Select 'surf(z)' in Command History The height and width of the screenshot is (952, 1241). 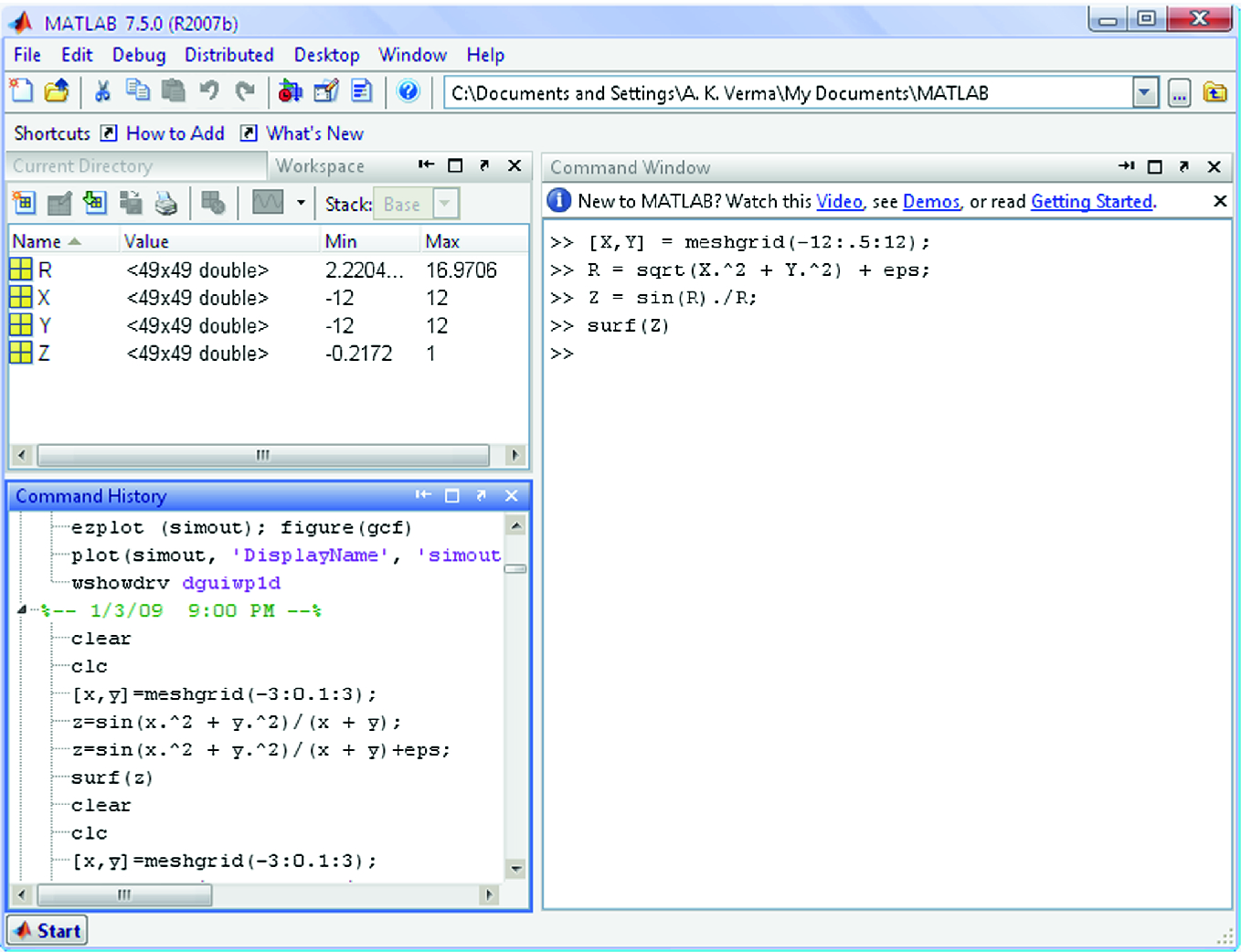tap(112, 777)
